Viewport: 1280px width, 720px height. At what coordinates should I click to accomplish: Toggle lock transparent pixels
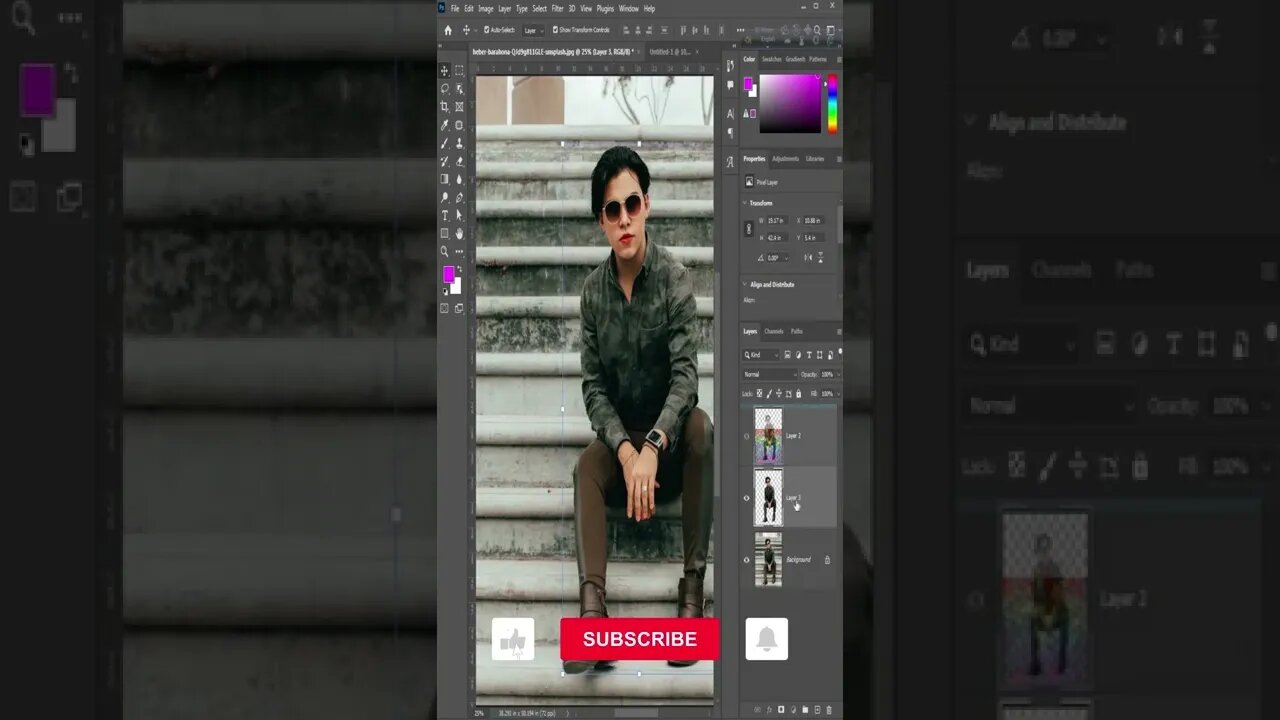tap(759, 393)
